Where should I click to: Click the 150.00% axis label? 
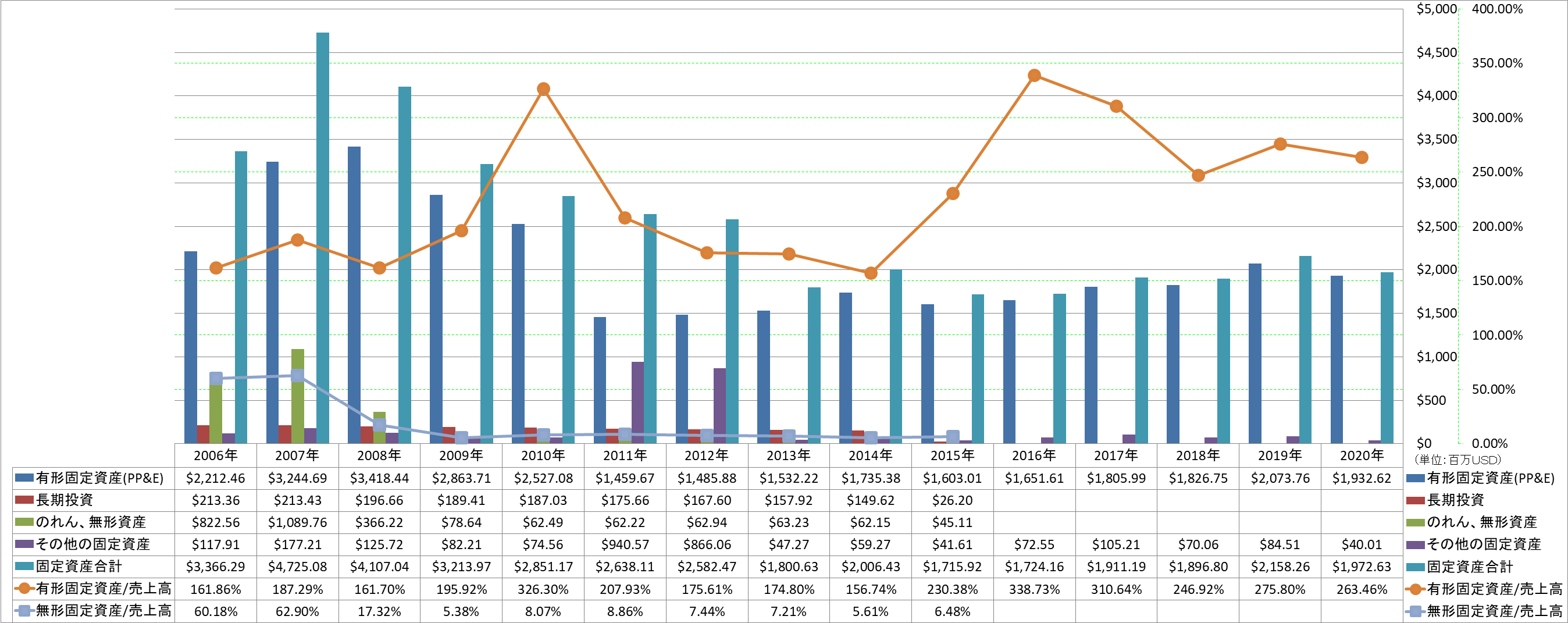pyautogui.click(x=1498, y=281)
